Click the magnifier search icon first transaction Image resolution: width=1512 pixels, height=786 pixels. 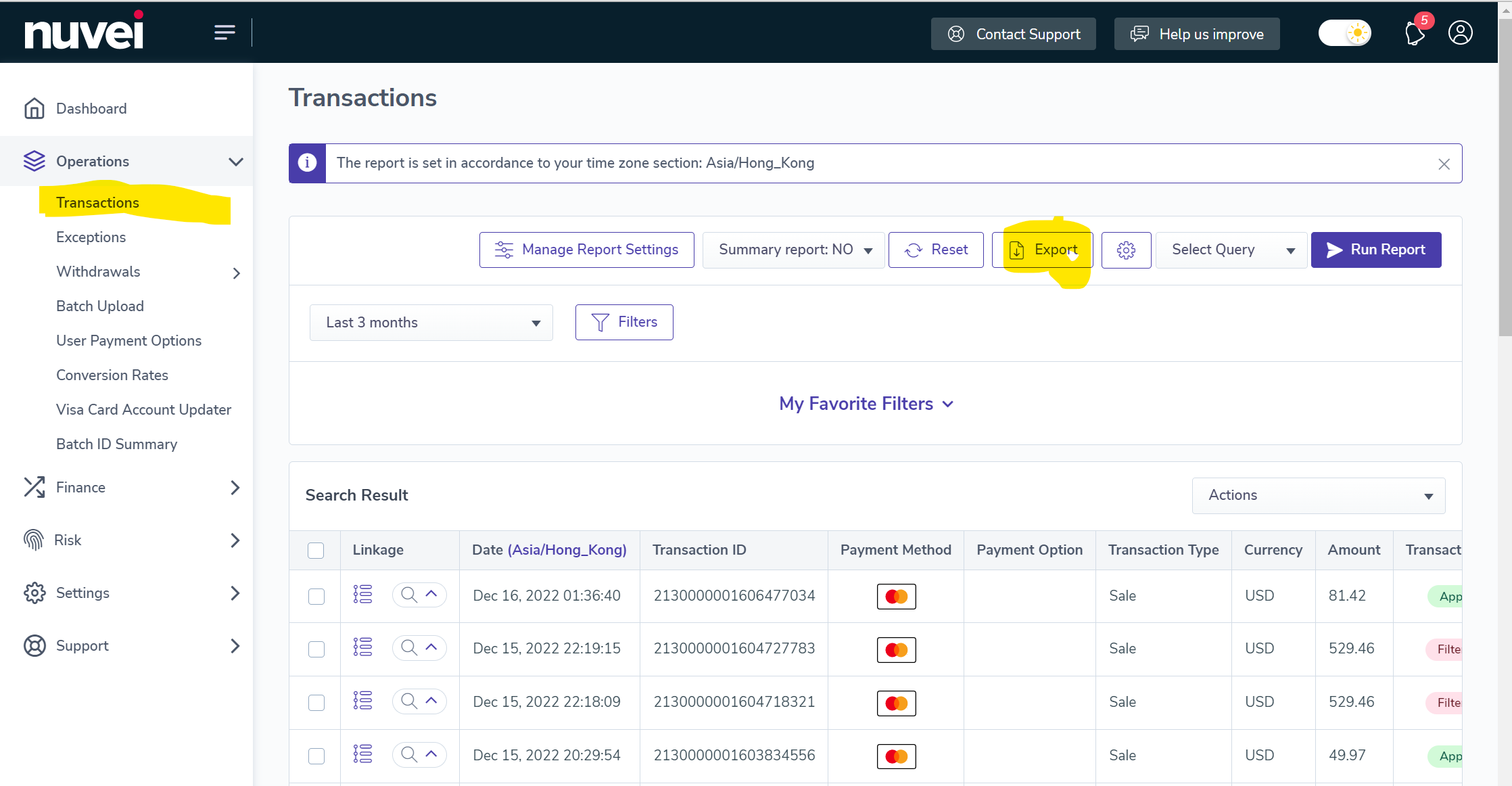tap(408, 595)
